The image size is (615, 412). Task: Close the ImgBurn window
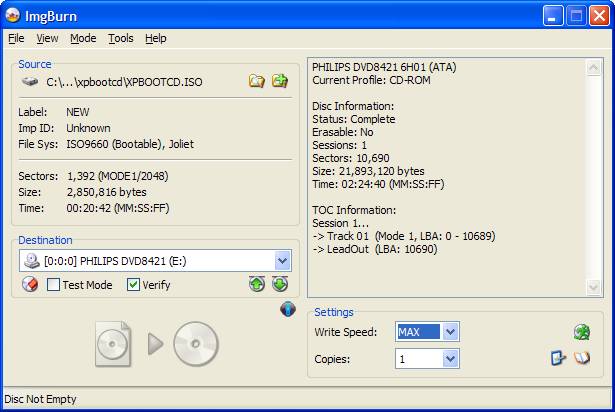click(599, 16)
